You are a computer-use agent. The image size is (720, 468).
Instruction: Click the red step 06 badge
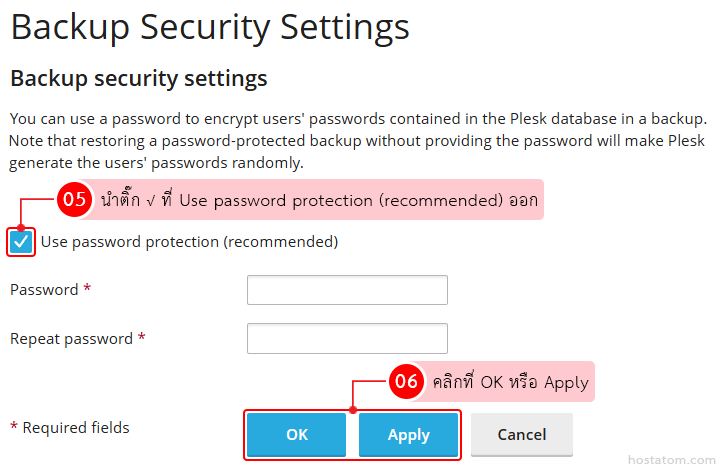coord(405,381)
